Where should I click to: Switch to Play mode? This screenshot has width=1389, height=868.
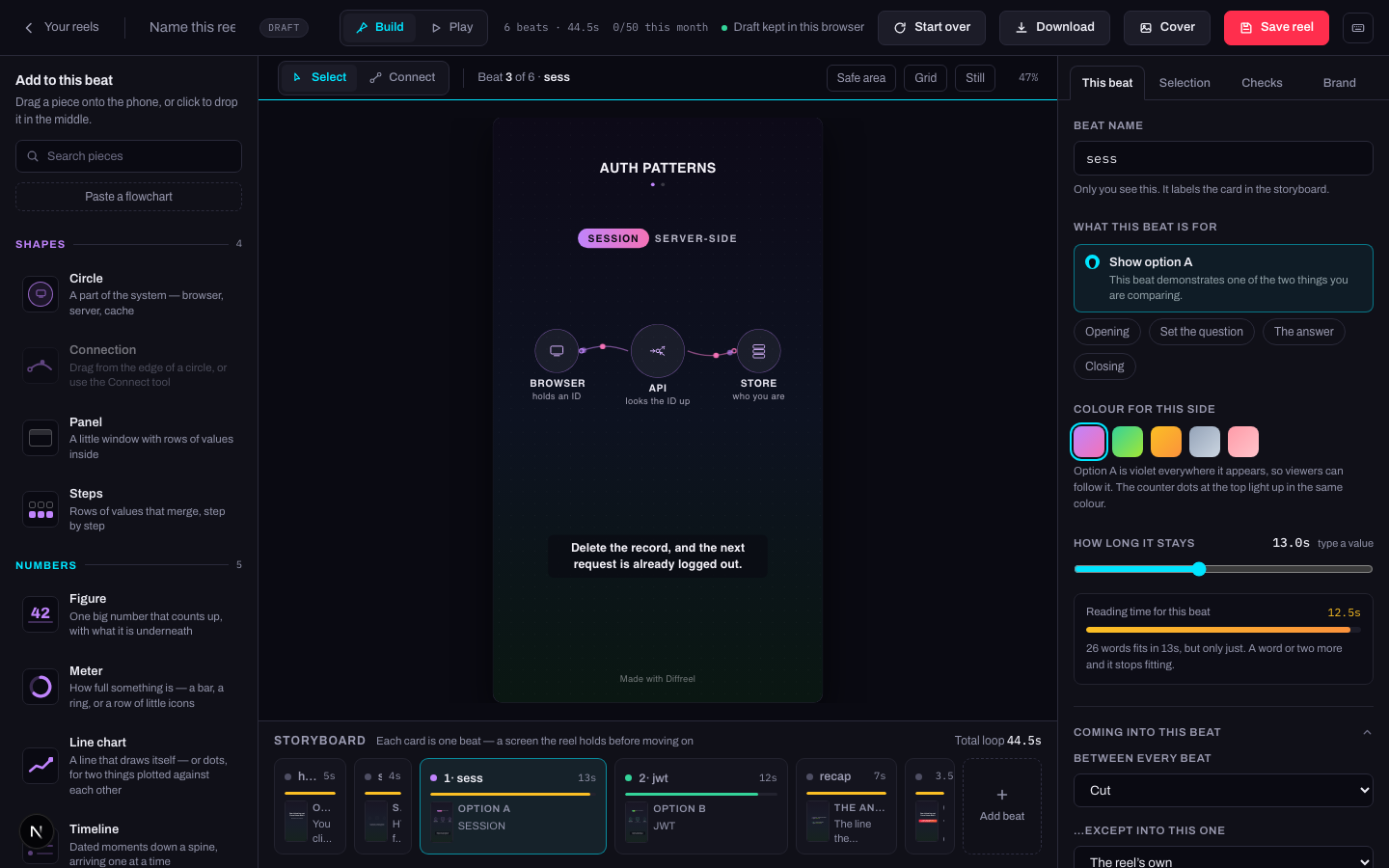[x=451, y=27]
